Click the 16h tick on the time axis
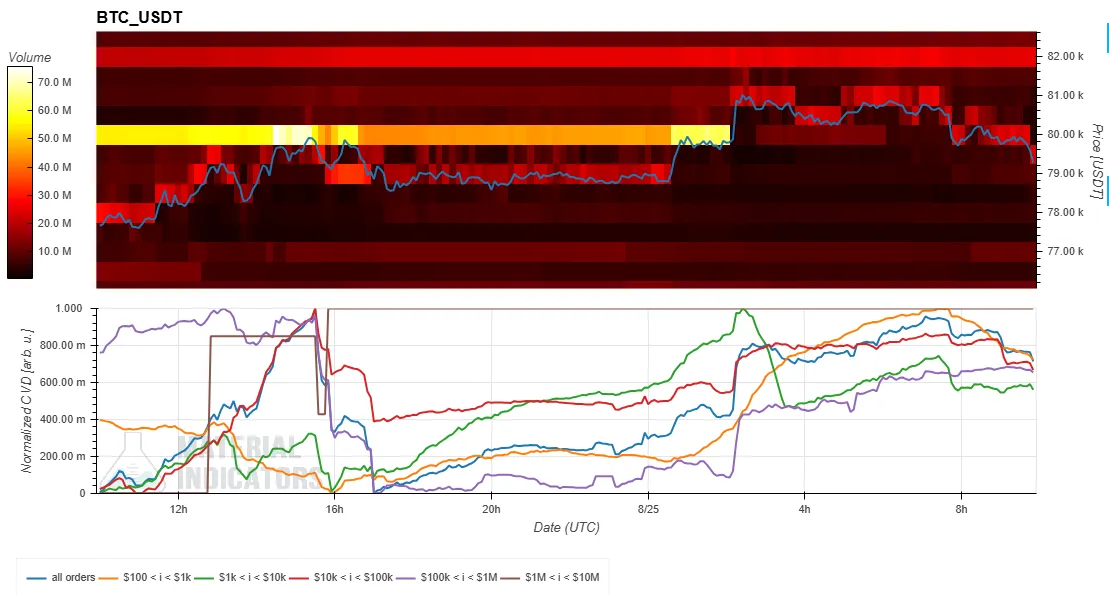The width and height of the screenshot is (1109, 595). 335,509
